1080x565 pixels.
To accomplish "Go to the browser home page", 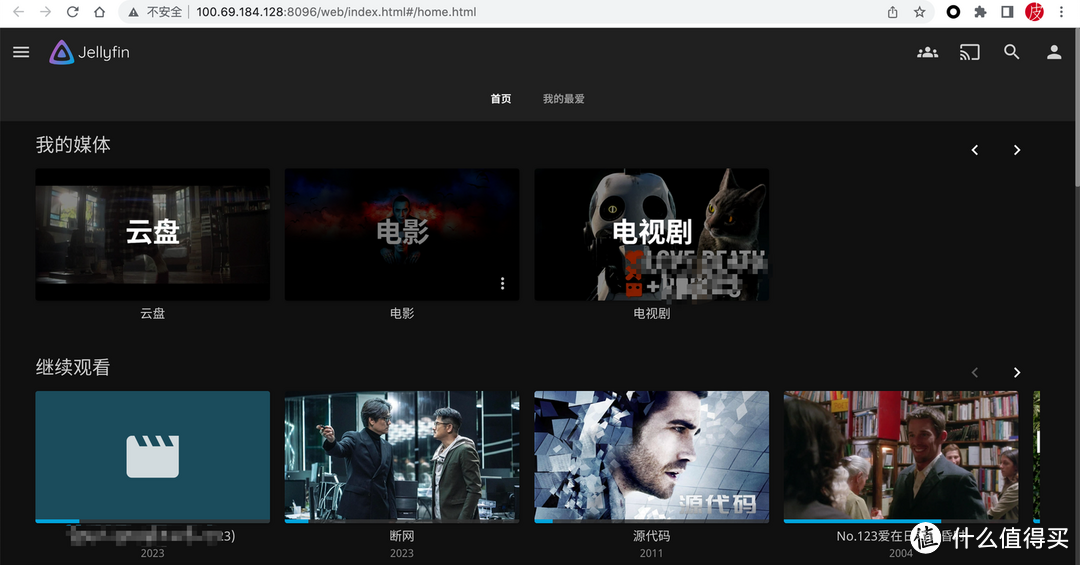I will pyautogui.click(x=99, y=12).
